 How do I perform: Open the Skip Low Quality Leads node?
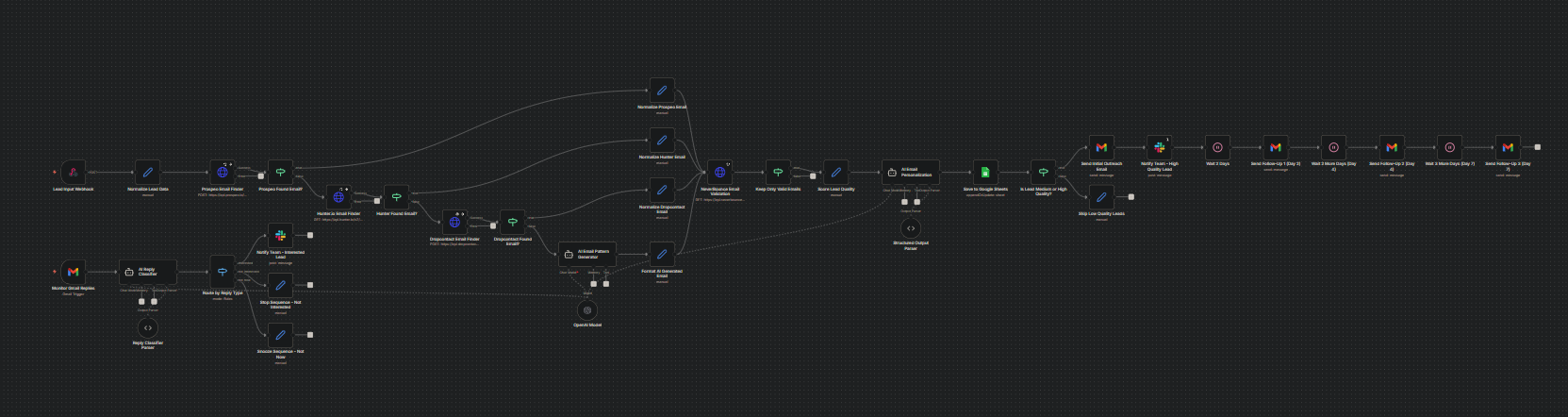(x=1101, y=197)
